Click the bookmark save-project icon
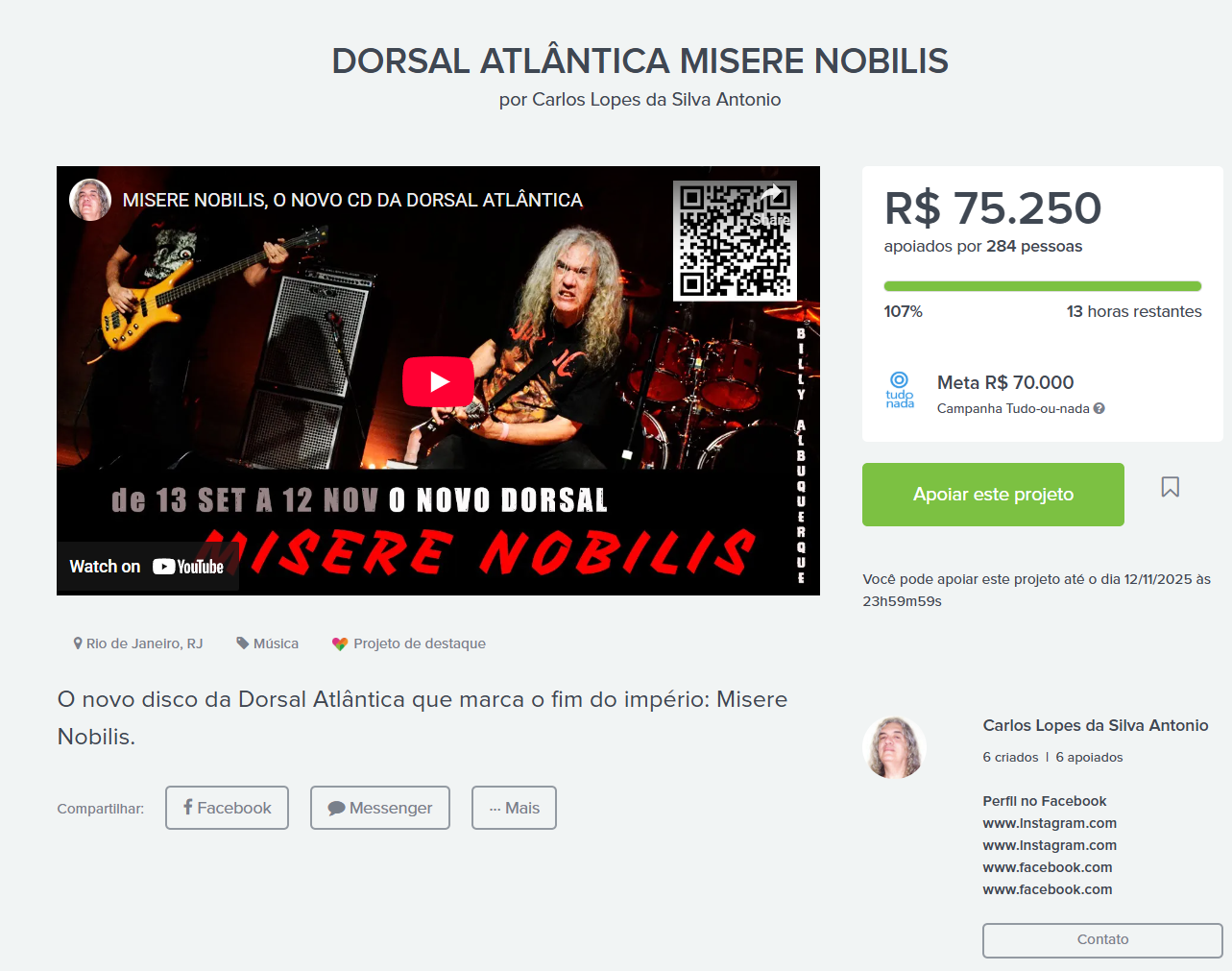Image resolution: width=1232 pixels, height=971 pixels. [1170, 487]
